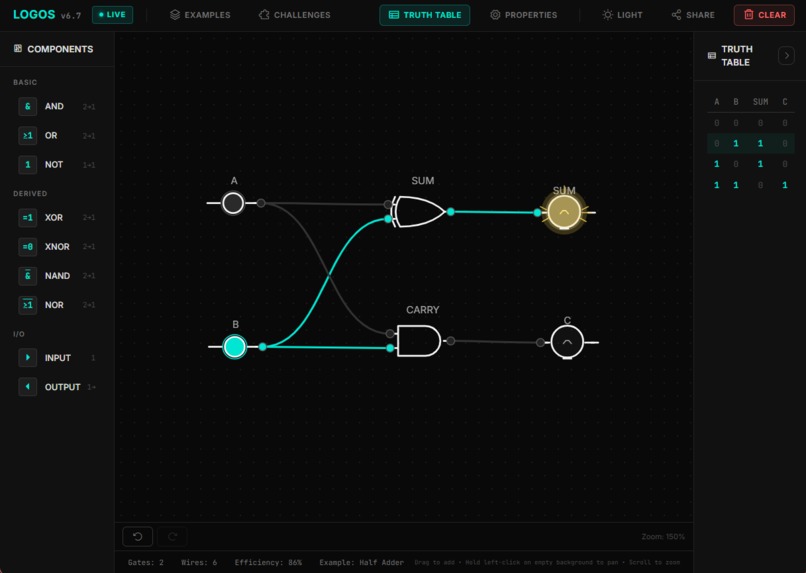Click the "Example: Half Adder" status text

coord(361,563)
